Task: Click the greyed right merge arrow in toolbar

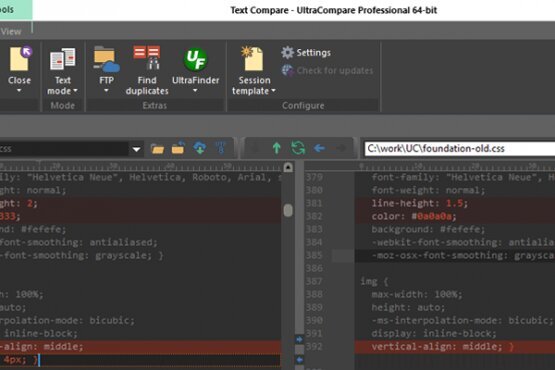Action: coord(341,148)
